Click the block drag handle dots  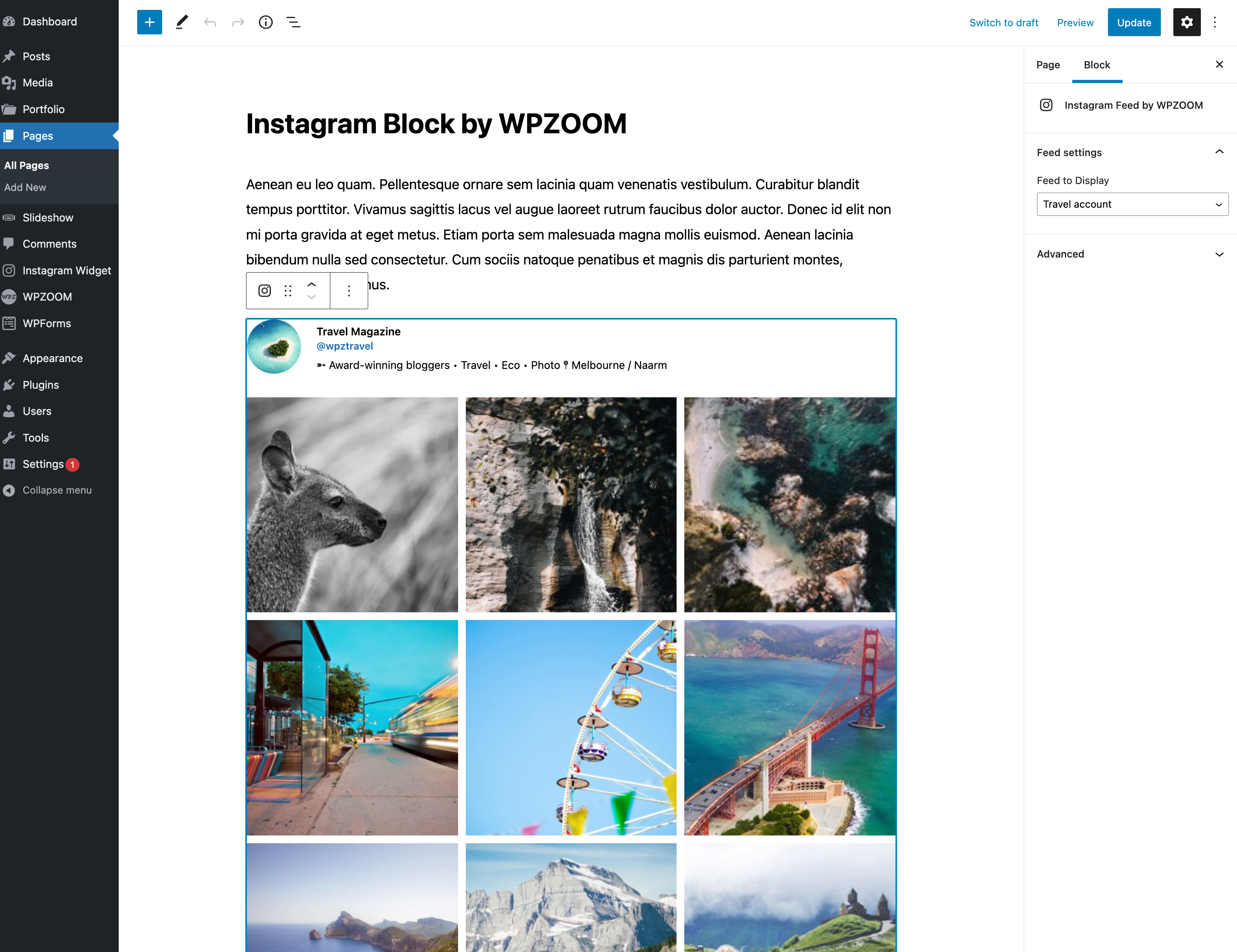[288, 291]
